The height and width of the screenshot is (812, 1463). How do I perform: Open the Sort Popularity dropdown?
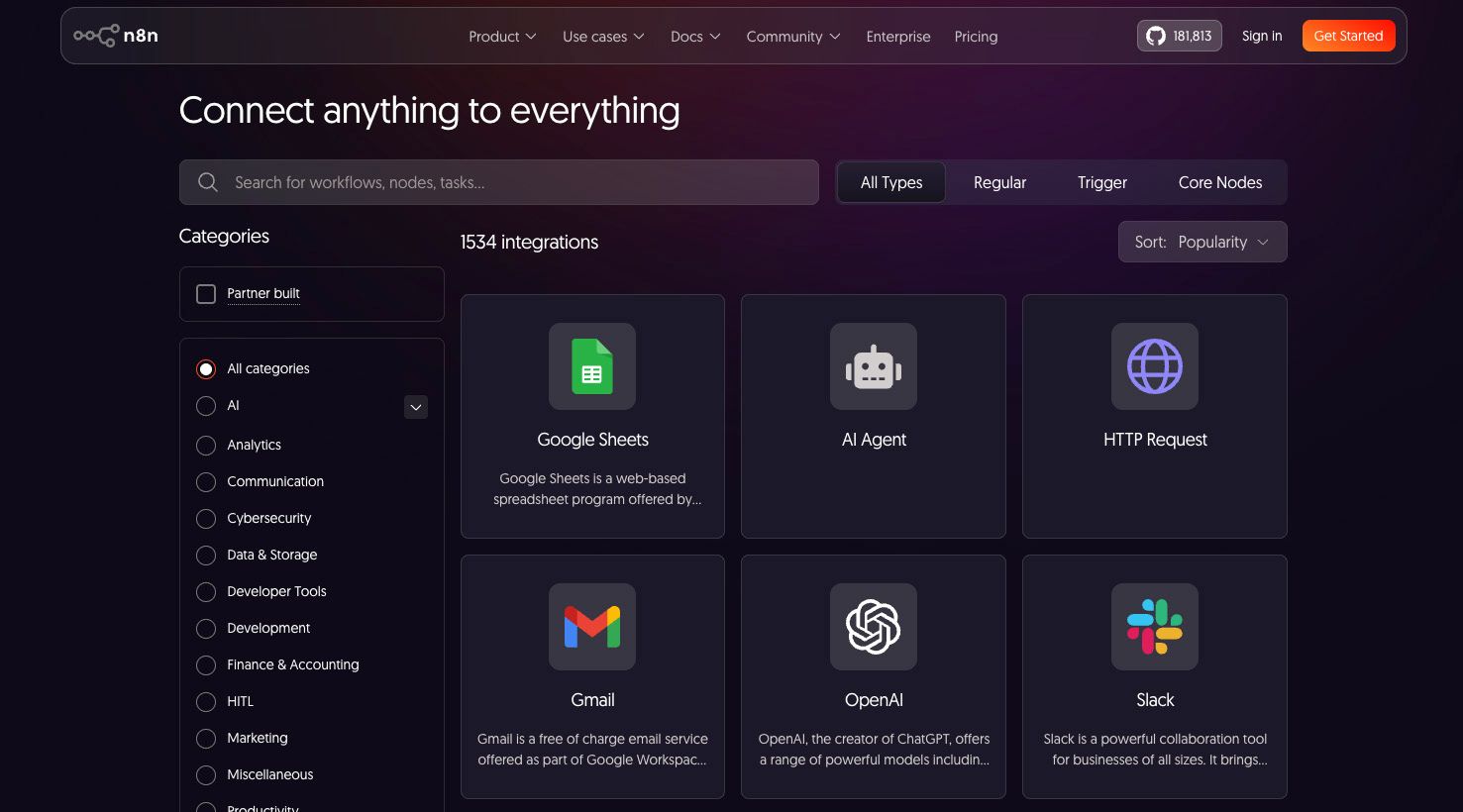click(x=1202, y=242)
